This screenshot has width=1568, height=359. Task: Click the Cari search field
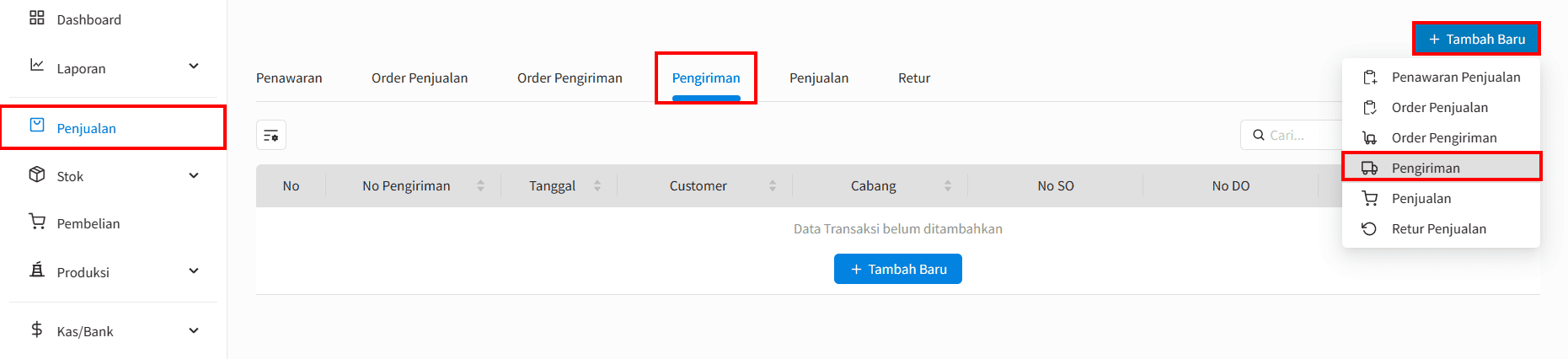coord(1292,135)
